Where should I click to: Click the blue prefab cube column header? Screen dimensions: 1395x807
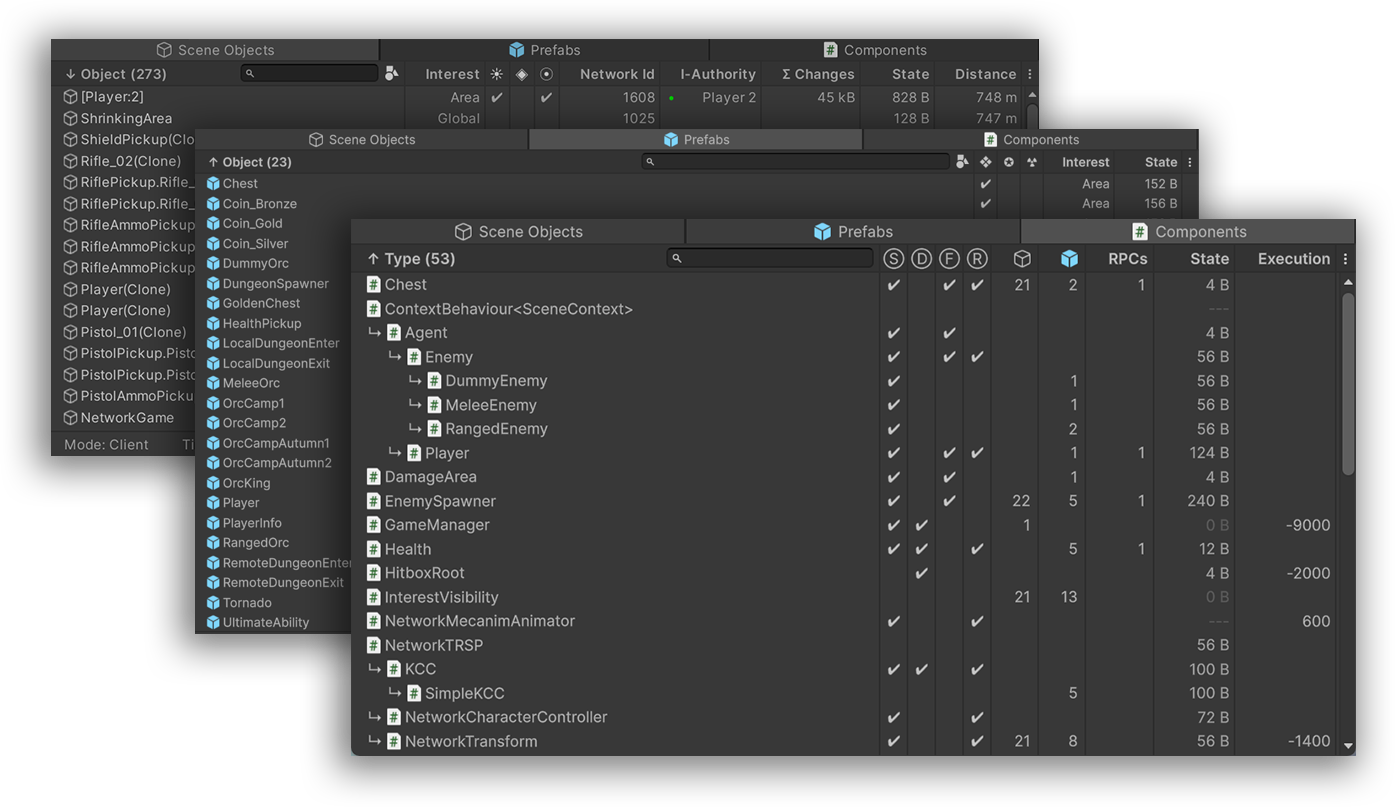click(1069, 259)
